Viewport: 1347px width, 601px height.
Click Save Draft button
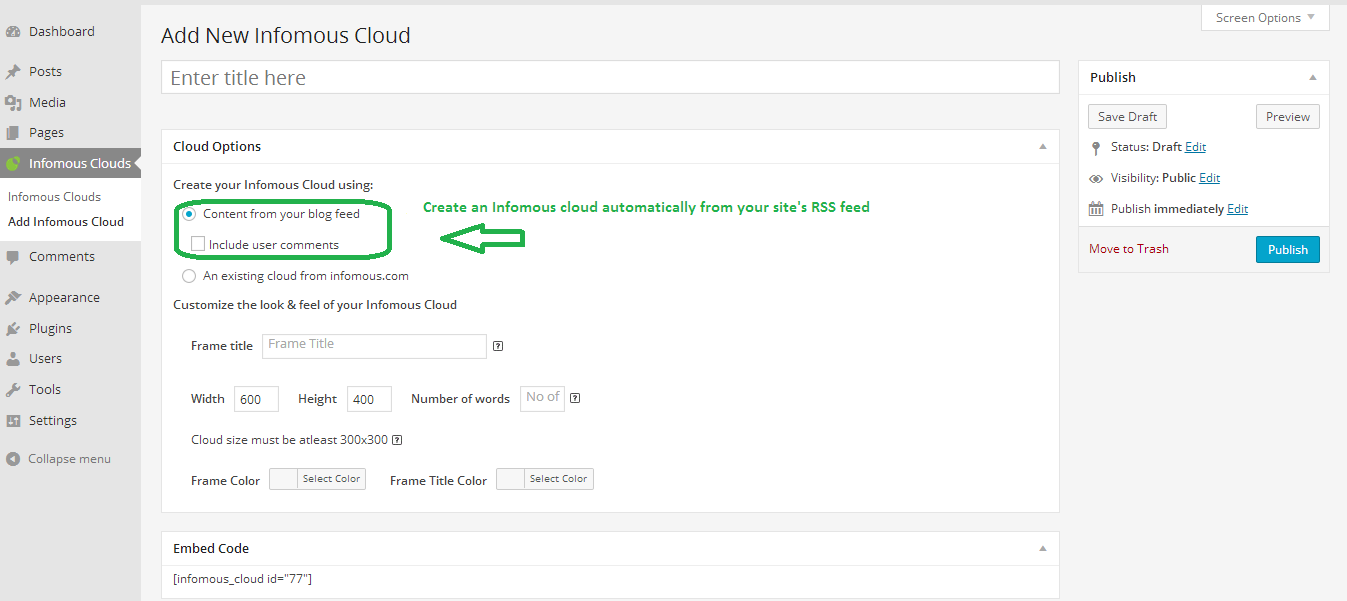click(1127, 117)
